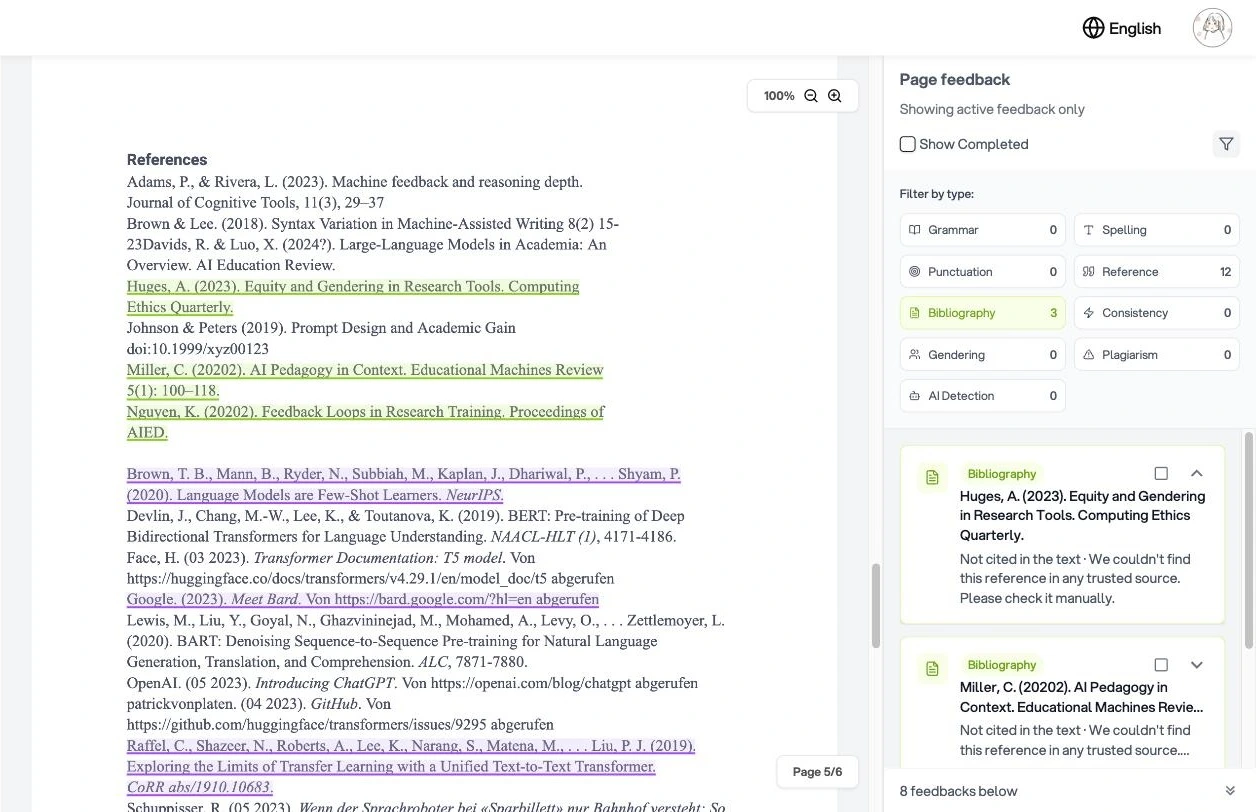Click the Punctuation circle icon

[914, 272]
